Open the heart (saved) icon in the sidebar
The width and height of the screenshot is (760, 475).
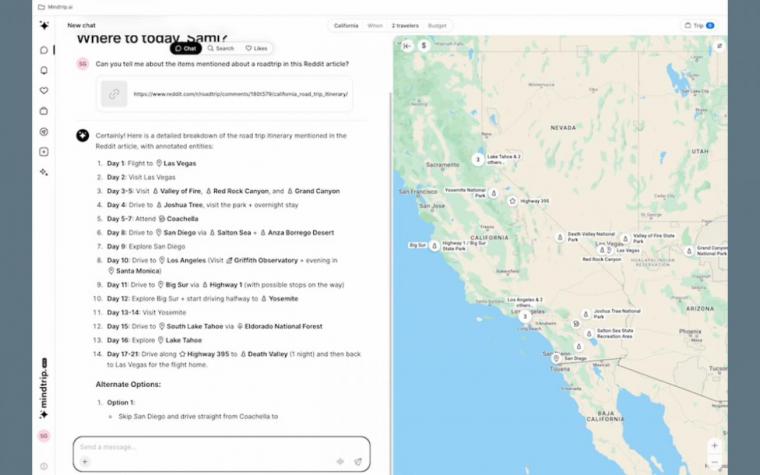44,91
